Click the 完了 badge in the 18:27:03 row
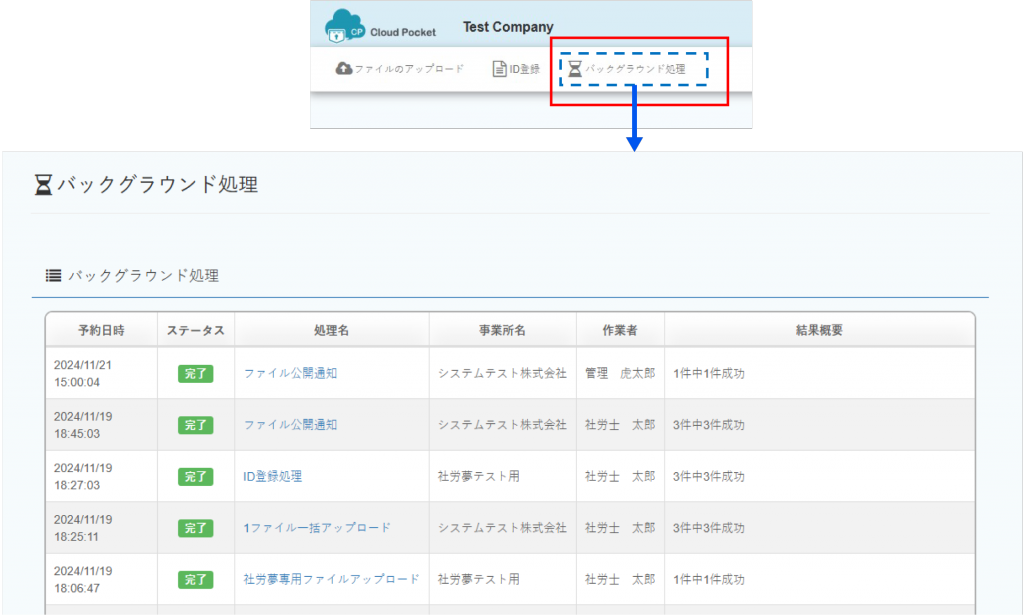The image size is (1024, 615). 195,477
